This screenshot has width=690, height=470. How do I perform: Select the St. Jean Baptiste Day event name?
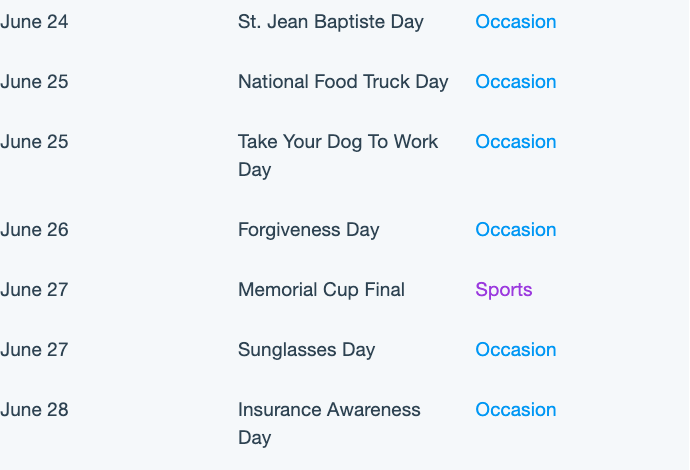click(330, 22)
